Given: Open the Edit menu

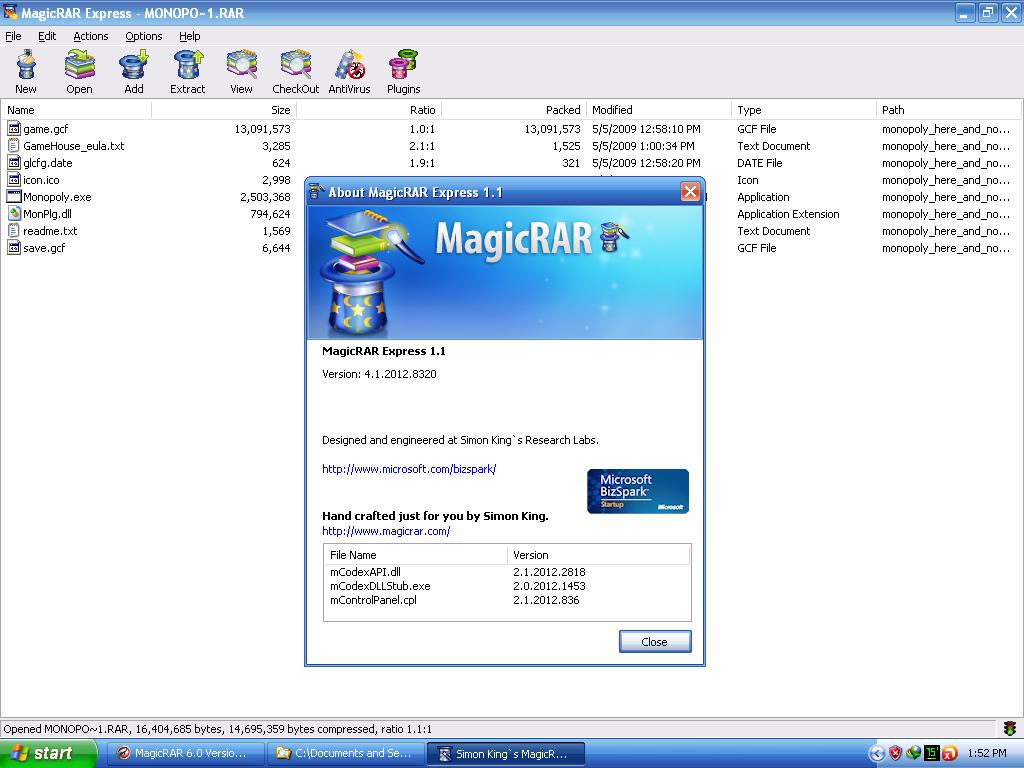Looking at the screenshot, I should tap(47, 36).
